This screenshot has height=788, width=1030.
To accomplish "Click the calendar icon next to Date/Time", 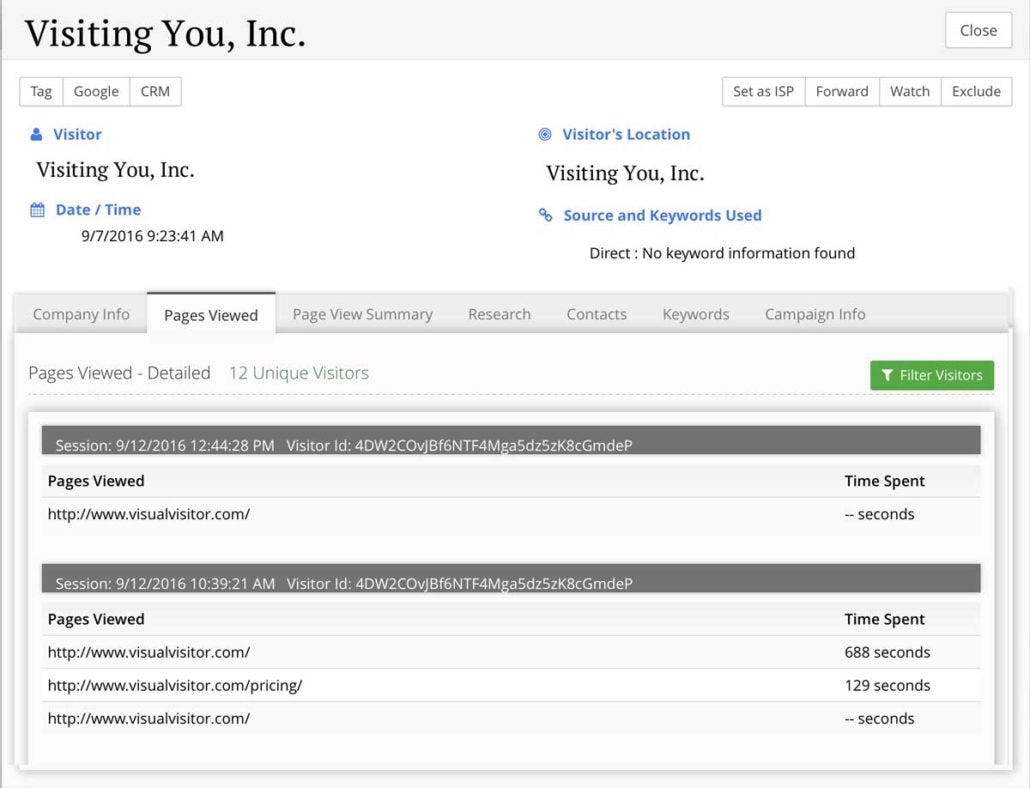I will 37,210.
